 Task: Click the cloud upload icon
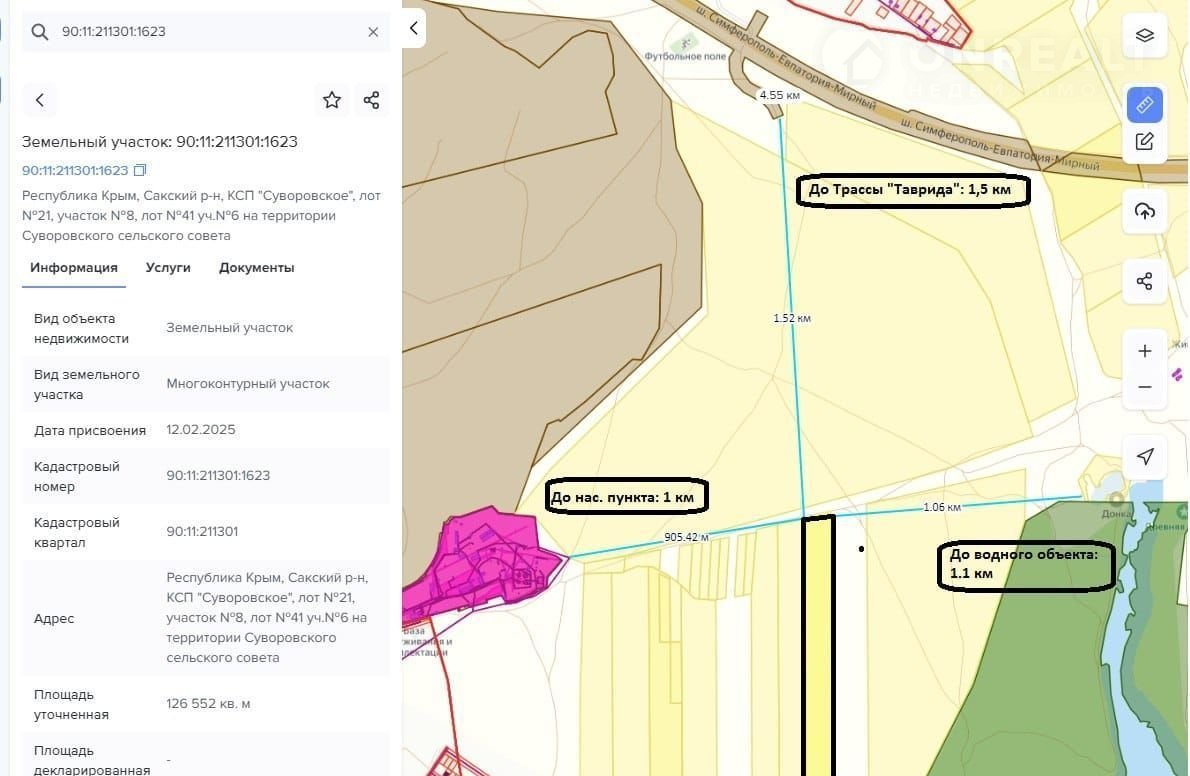pos(1145,211)
